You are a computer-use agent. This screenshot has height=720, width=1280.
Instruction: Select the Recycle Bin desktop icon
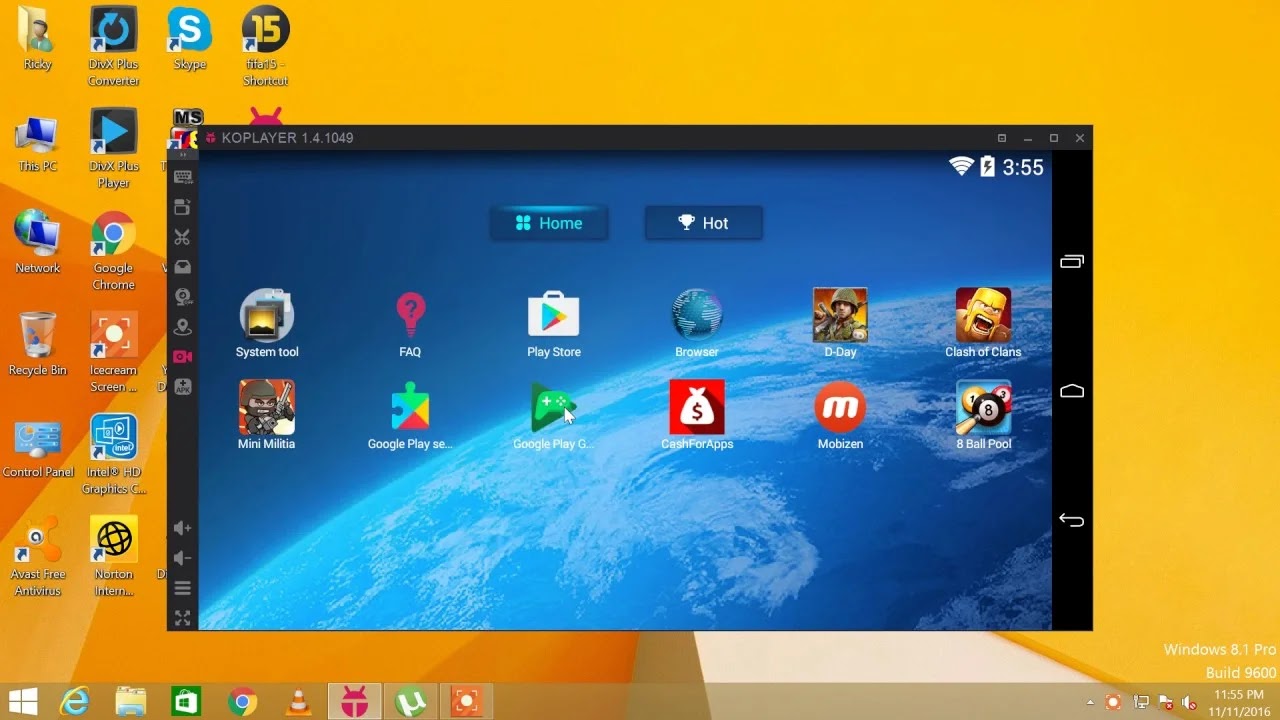(x=37, y=343)
